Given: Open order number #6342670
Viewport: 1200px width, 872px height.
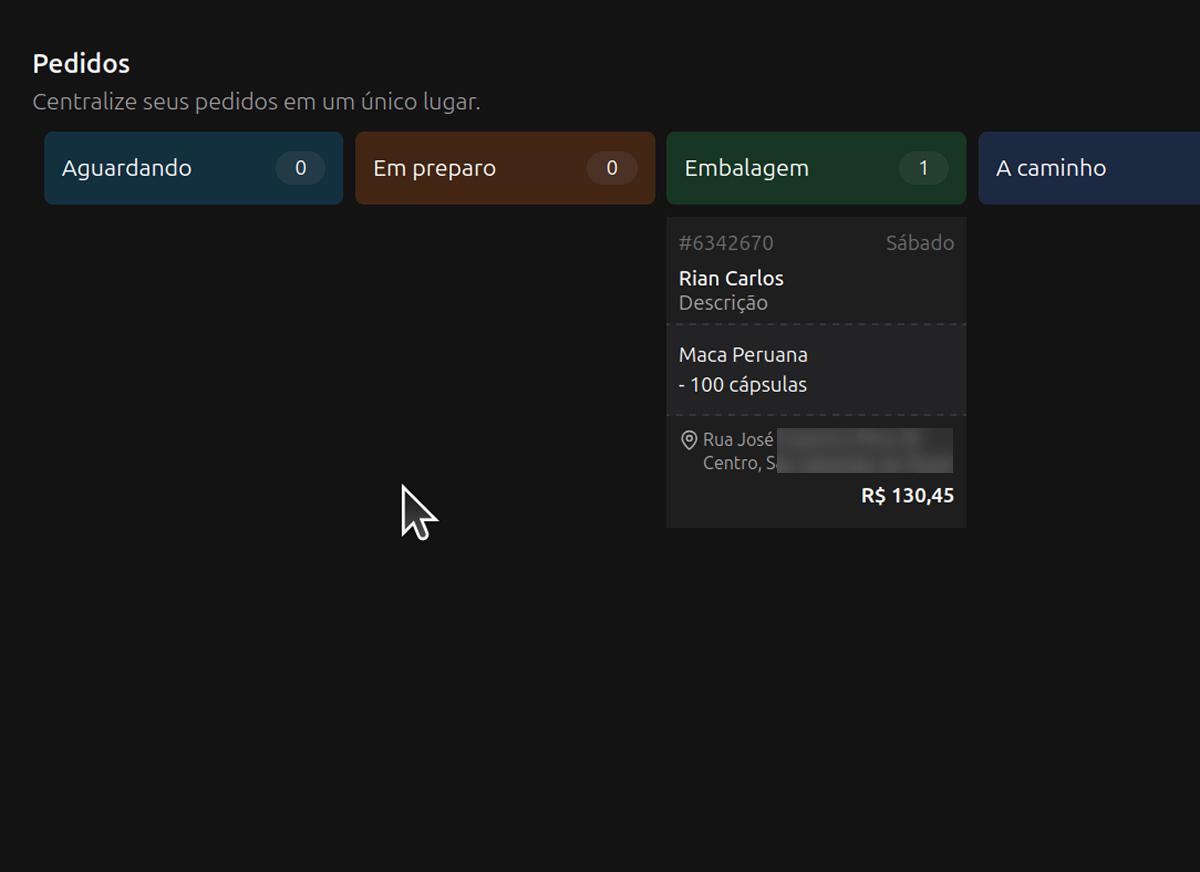Looking at the screenshot, I should (x=726, y=243).
